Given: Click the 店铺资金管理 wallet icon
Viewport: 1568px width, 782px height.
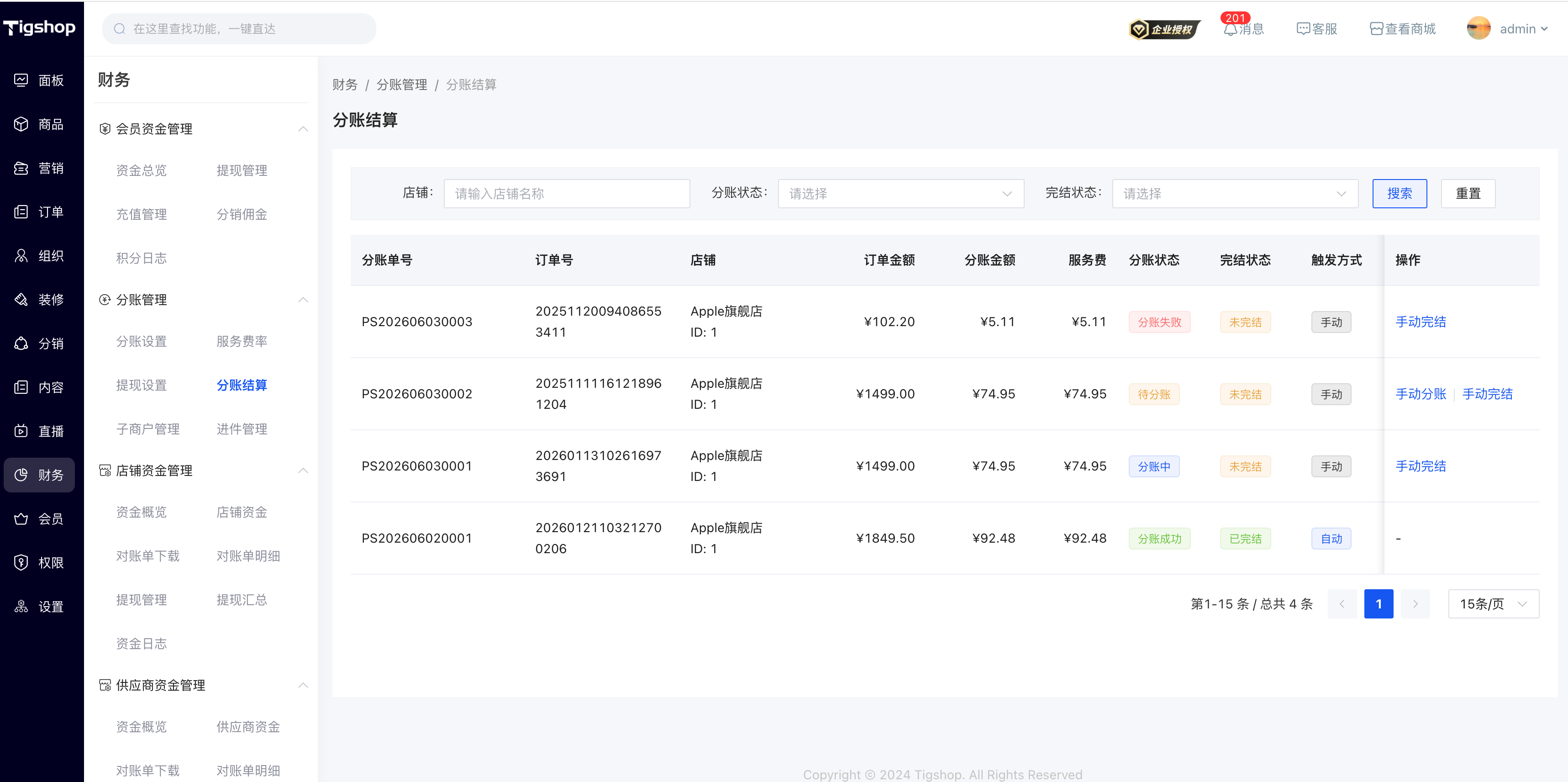Looking at the screenshot, I should click(105, 470).
